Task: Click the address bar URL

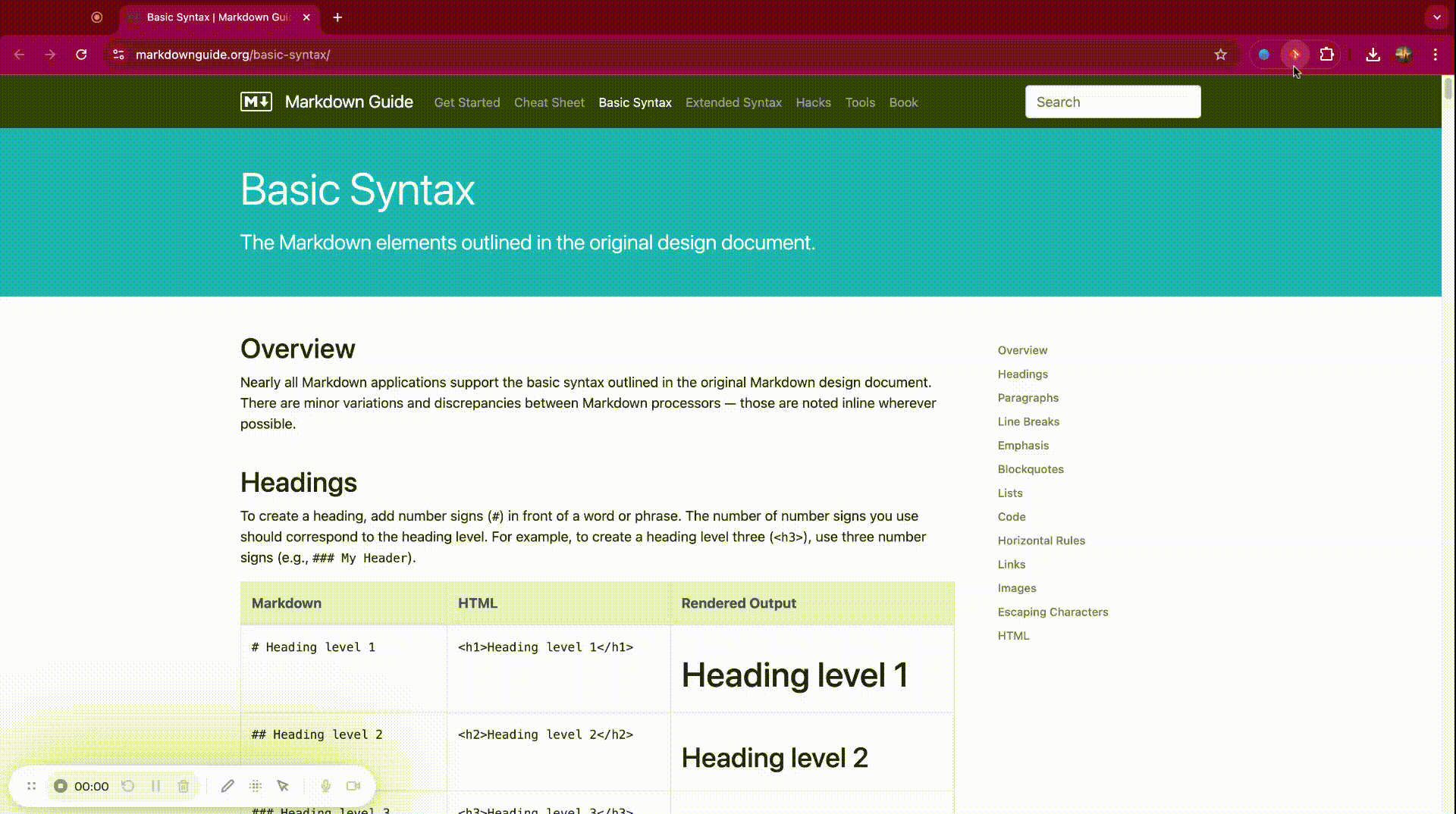Action: coord(233,55)
